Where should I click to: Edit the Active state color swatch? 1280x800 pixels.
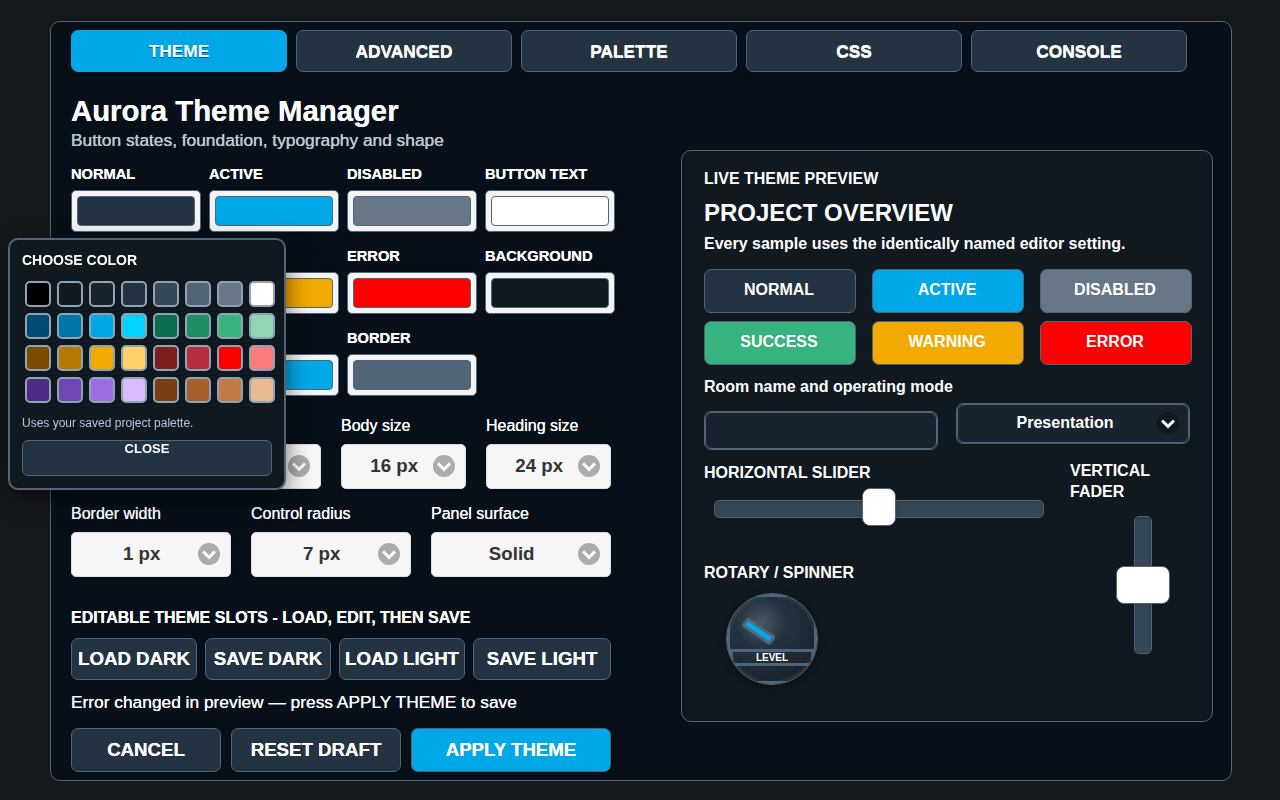click(x=274, y=211)
